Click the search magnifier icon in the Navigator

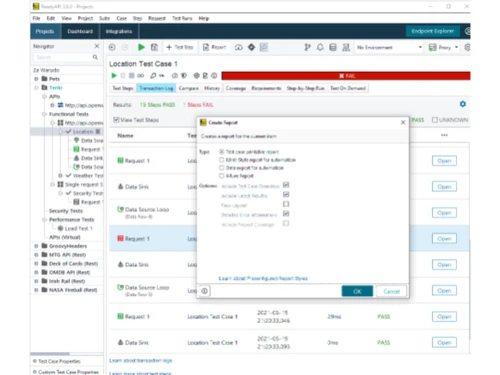(x=95, y=57)
